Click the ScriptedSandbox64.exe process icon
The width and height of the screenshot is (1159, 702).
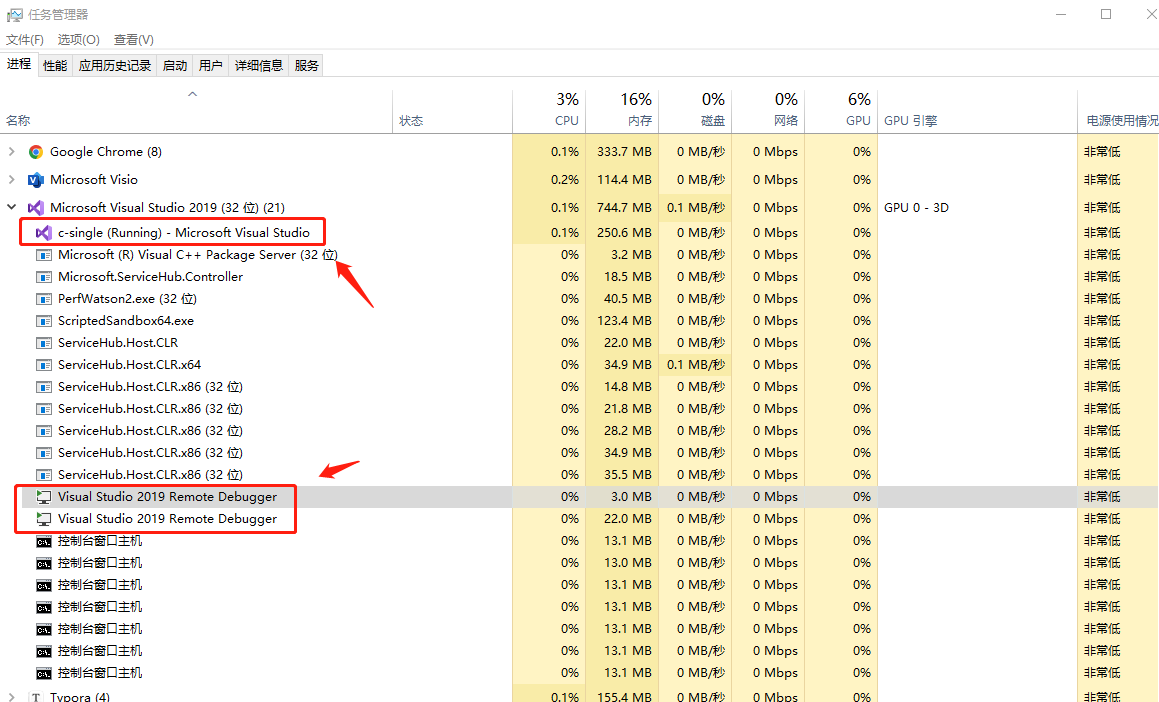tap(44, 321)
